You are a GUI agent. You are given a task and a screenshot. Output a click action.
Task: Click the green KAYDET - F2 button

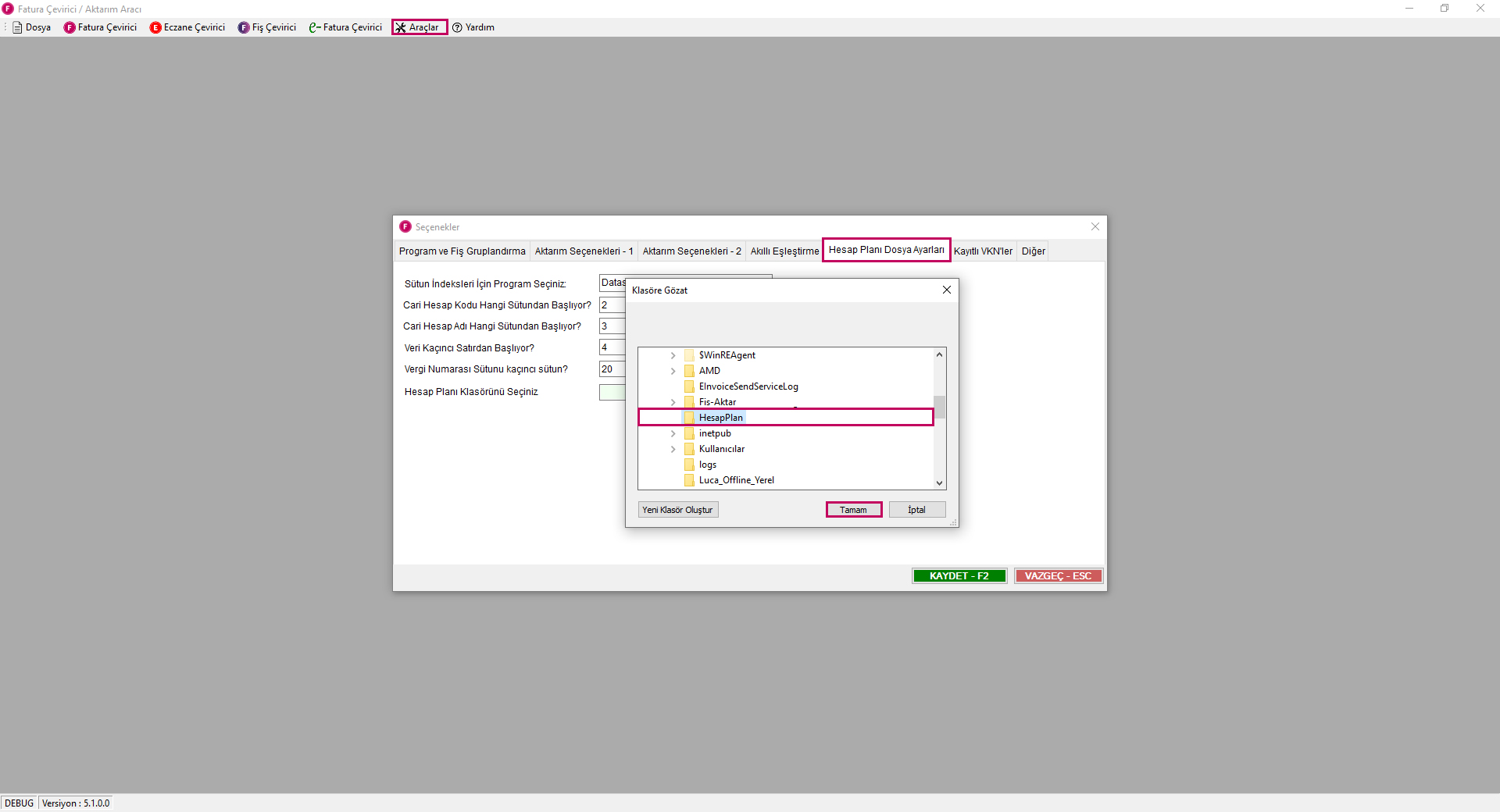(x=959, y=576)
